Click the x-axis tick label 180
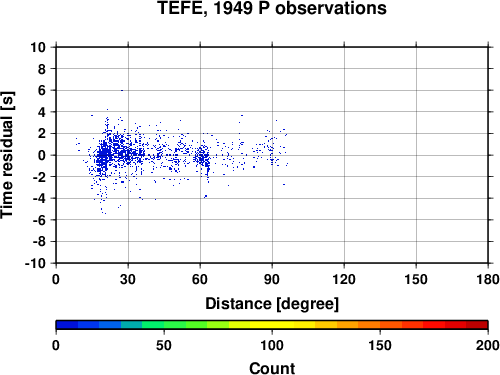The height and width of the screenshot is (375, 500). point(488,279)
